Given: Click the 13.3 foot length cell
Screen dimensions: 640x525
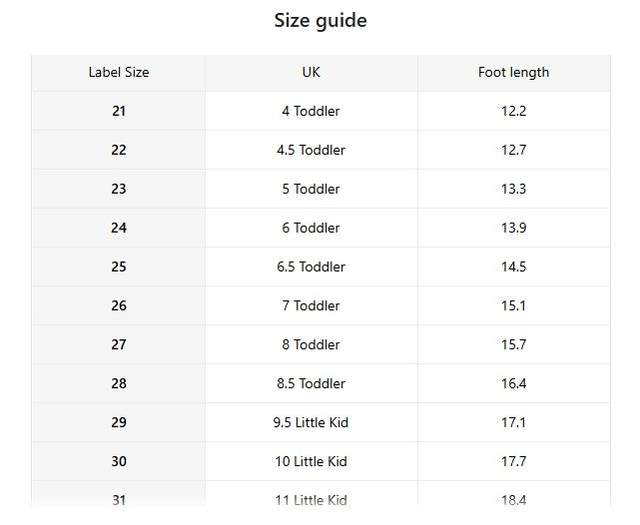Looking at the screenshot, I should click(x=513, y=189).
